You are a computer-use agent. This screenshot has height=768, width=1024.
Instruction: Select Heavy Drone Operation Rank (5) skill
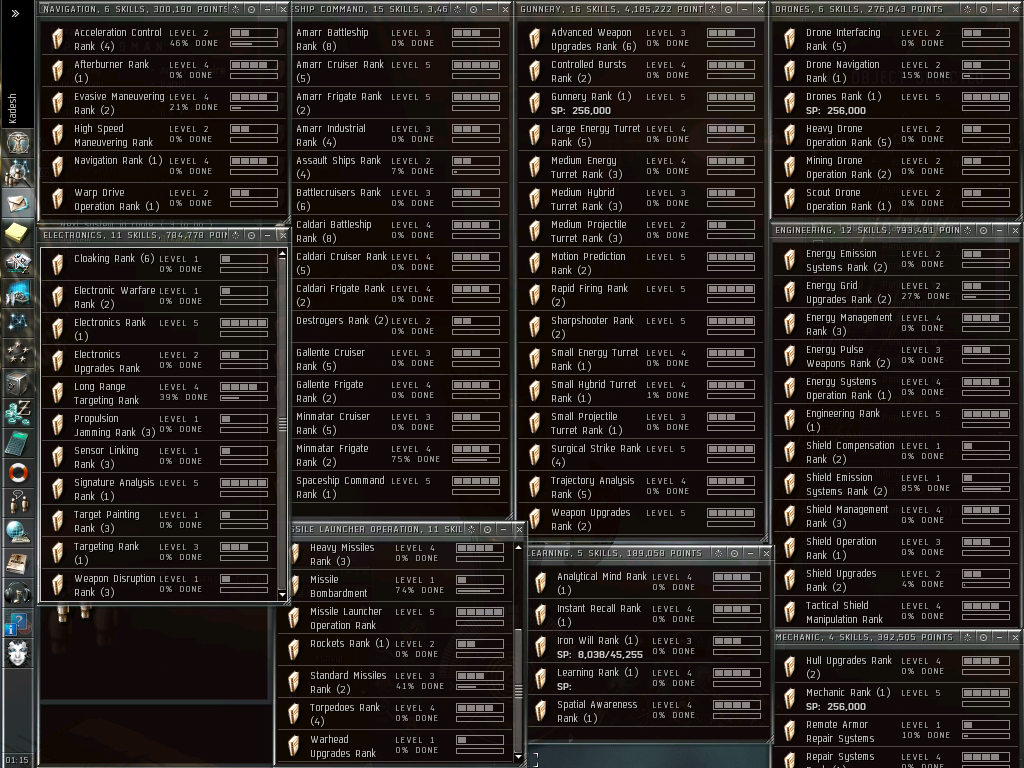896,135
